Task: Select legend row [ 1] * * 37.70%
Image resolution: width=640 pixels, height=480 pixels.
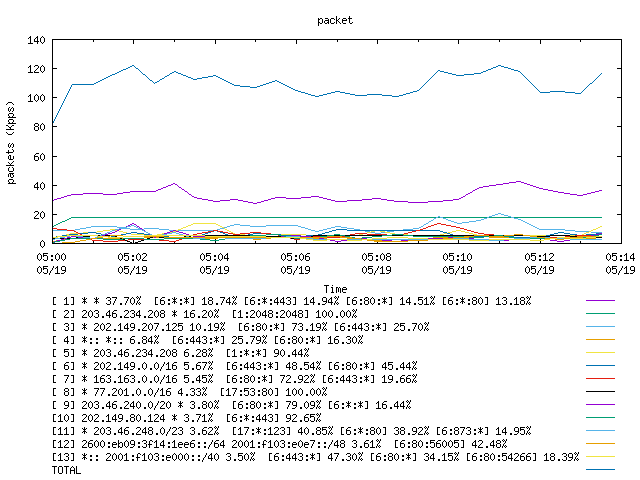Action: (291, 301)
